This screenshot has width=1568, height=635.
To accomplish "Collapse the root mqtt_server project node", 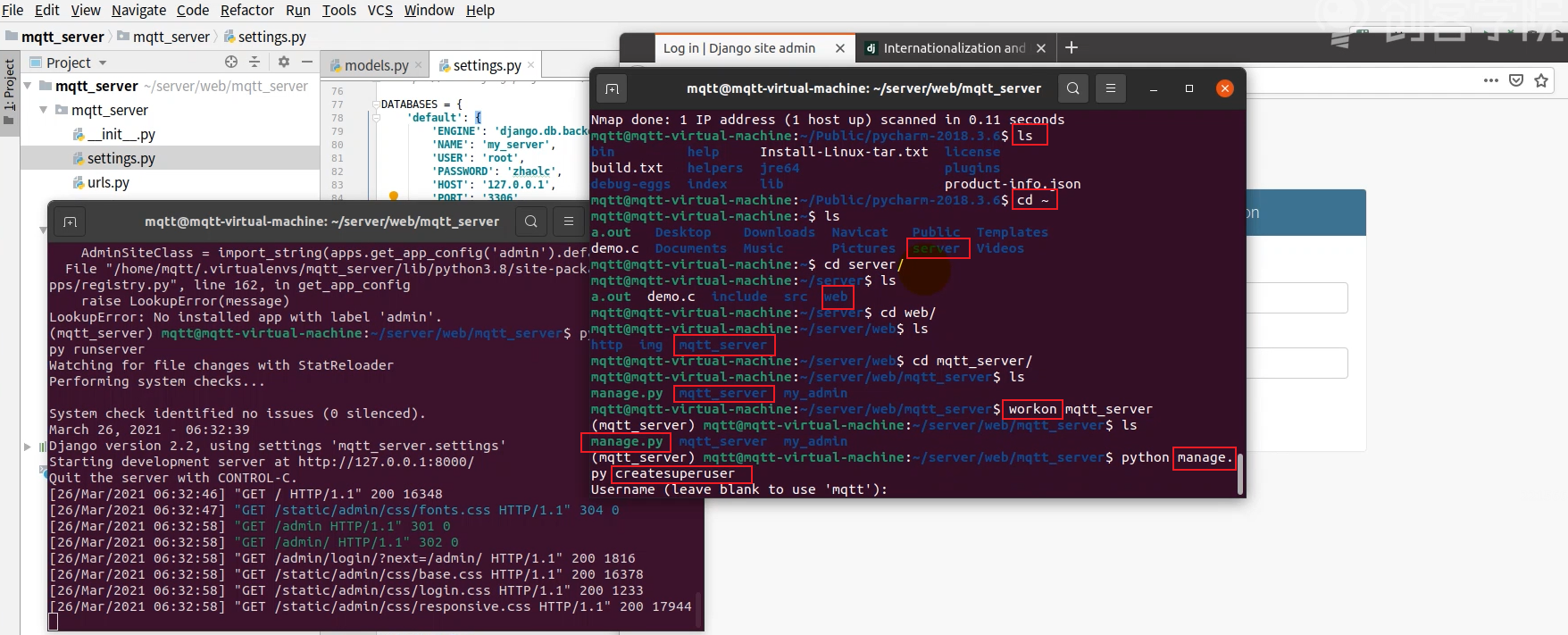I will 28,86.
